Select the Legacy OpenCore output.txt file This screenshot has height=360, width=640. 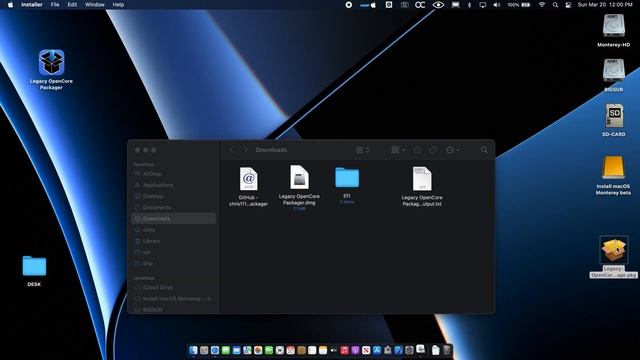coord(422,178)
